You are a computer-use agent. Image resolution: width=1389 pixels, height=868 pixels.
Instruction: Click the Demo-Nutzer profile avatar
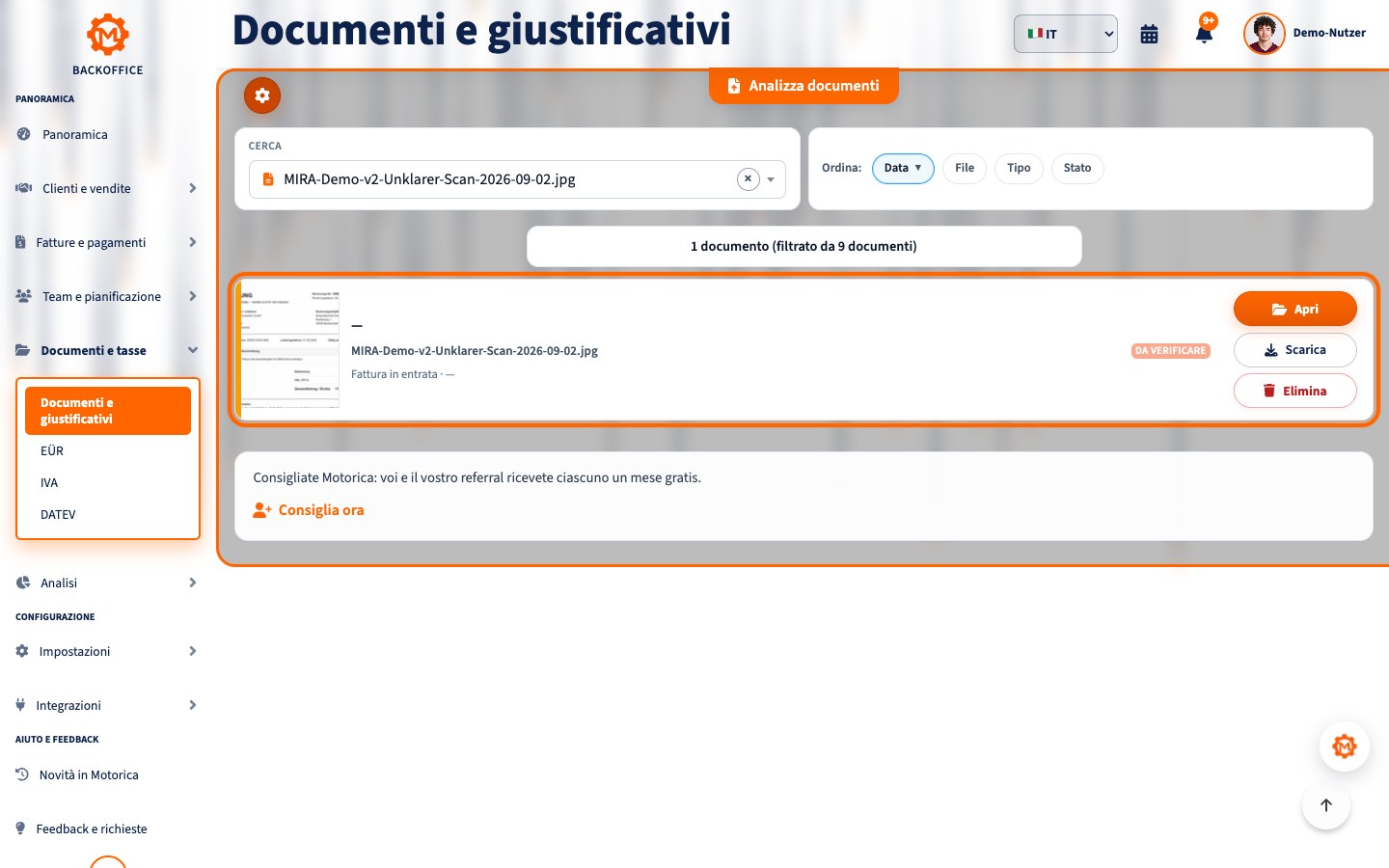[1265, 34]
